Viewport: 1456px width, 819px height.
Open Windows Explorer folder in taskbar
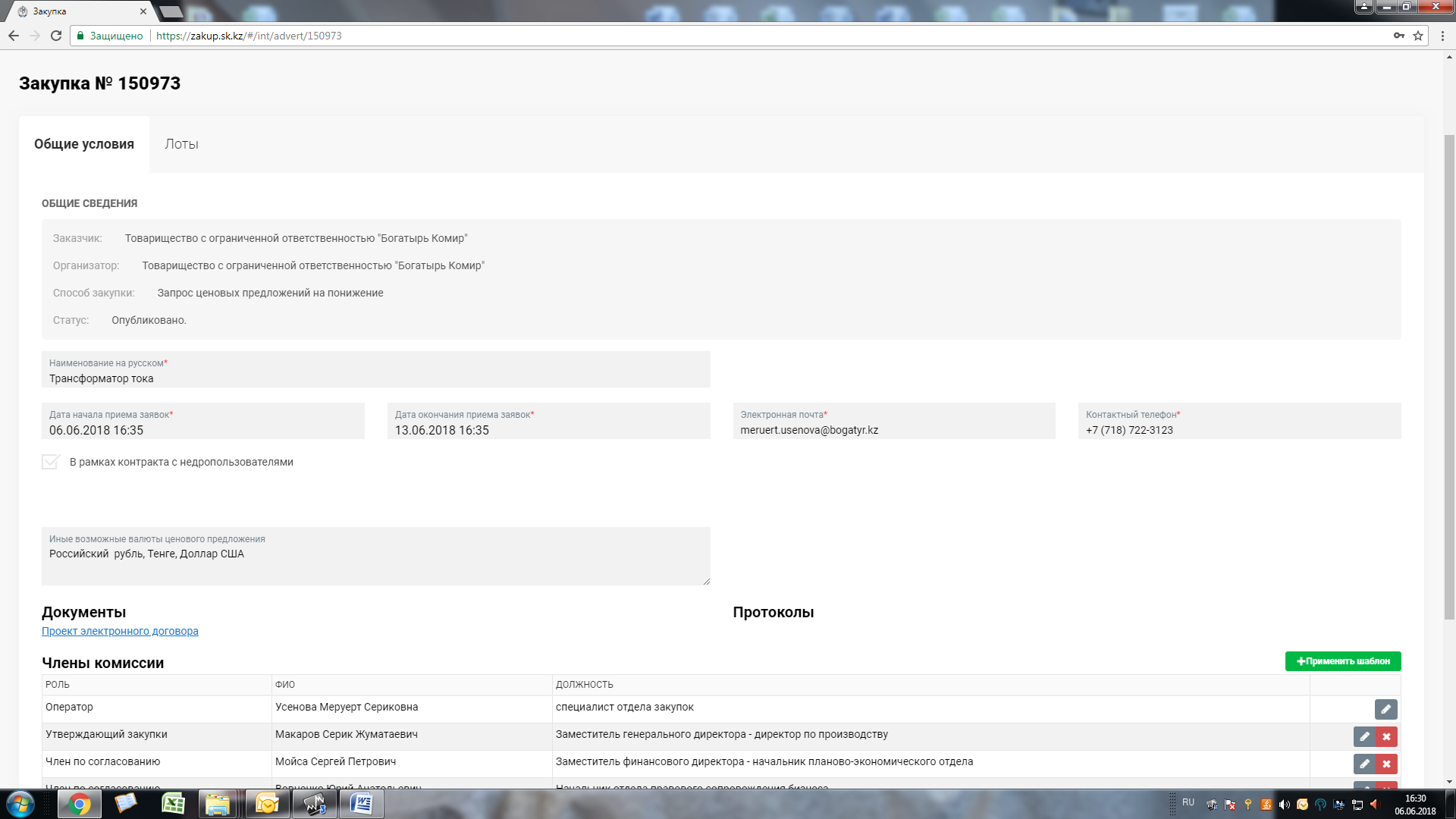(218, 804)
